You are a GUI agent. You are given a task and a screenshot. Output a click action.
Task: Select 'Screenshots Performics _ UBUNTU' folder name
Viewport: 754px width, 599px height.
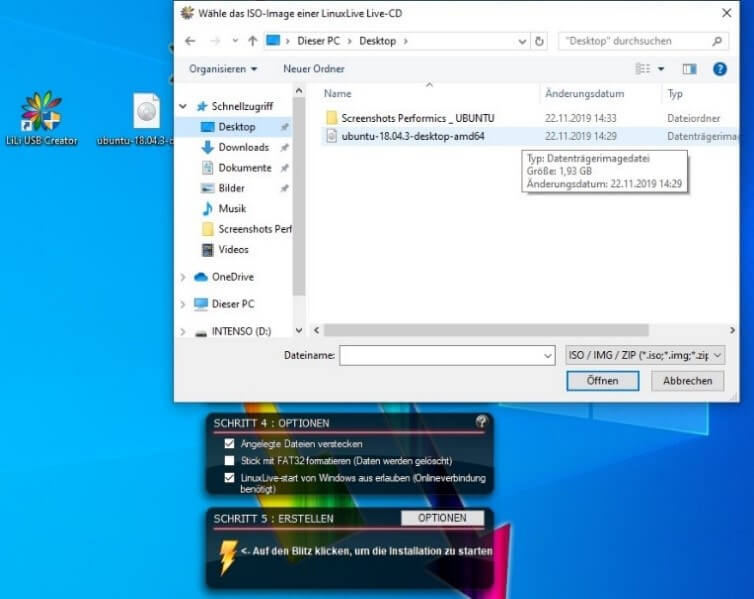(x=417, y=118)
